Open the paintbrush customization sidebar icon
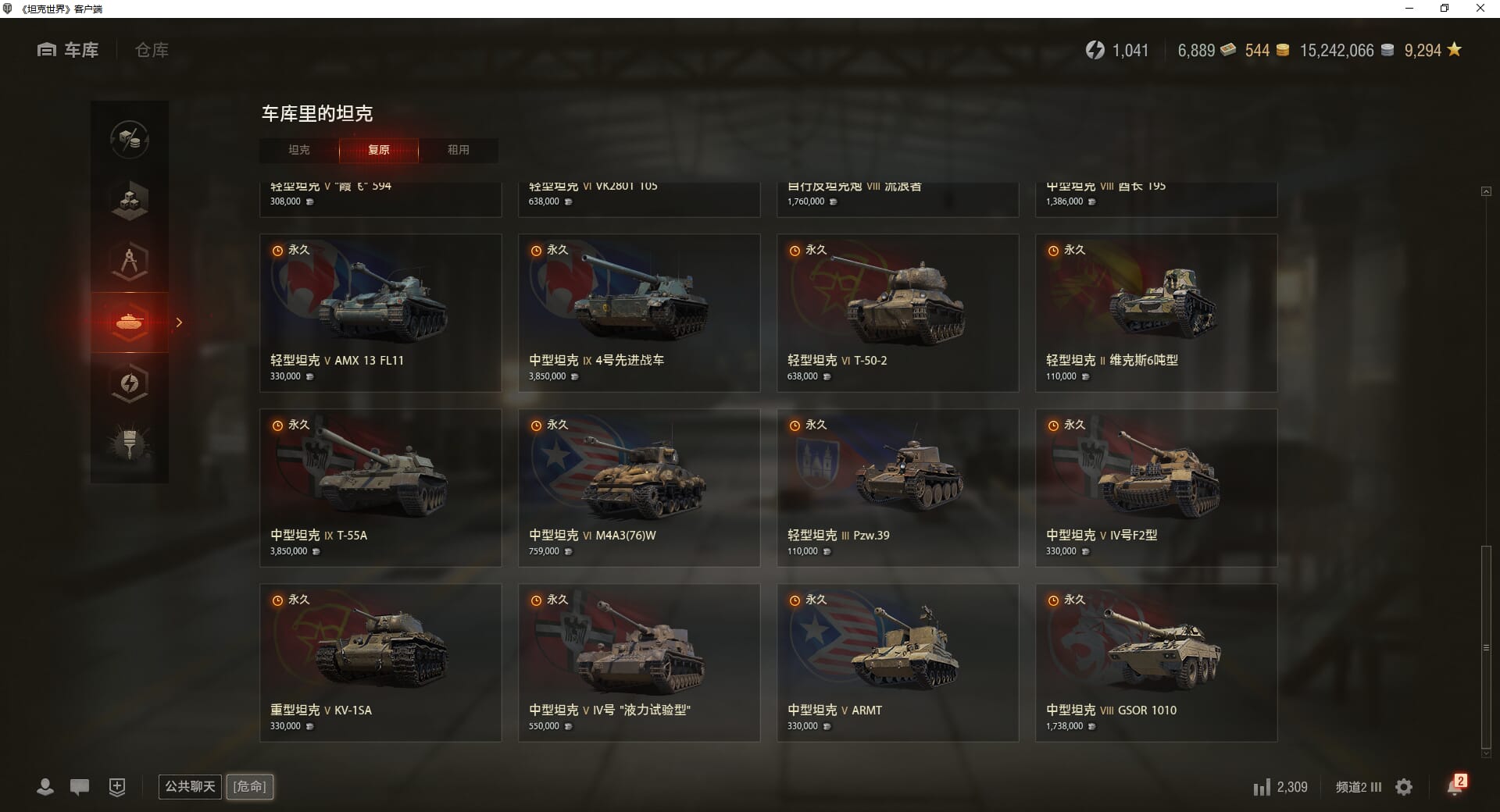Image resolution: width=1500 pixels, height=812 pixels. pyautogui.click(x=130, y=443)
